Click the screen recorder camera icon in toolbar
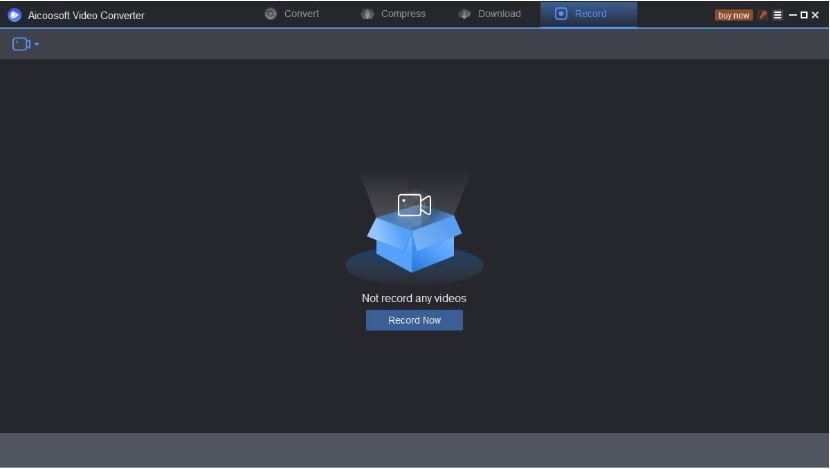The width and height of the screenshot is (830, 469). click(x=20, y=44)
